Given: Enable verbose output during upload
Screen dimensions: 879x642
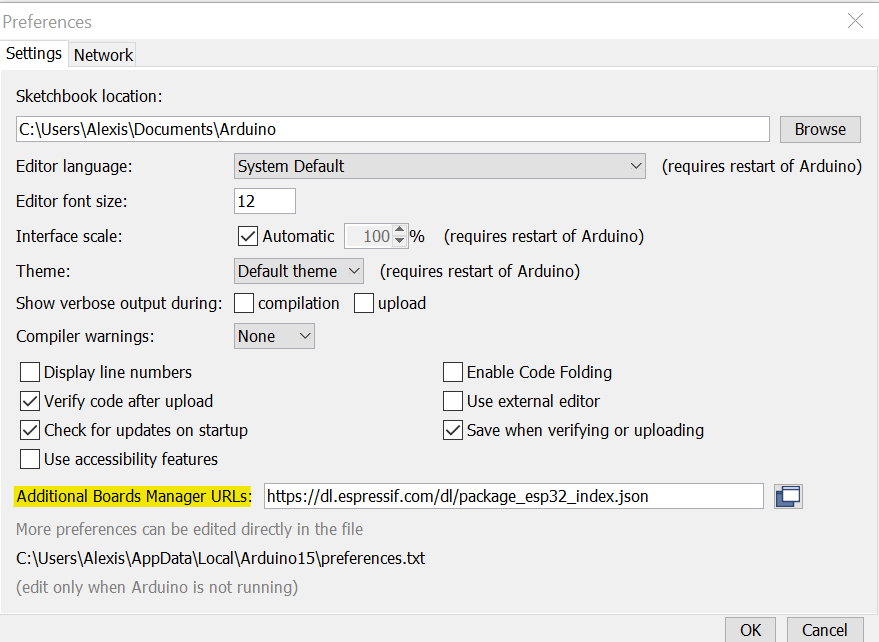Looking at the screenshot, I should click(364, 303).
